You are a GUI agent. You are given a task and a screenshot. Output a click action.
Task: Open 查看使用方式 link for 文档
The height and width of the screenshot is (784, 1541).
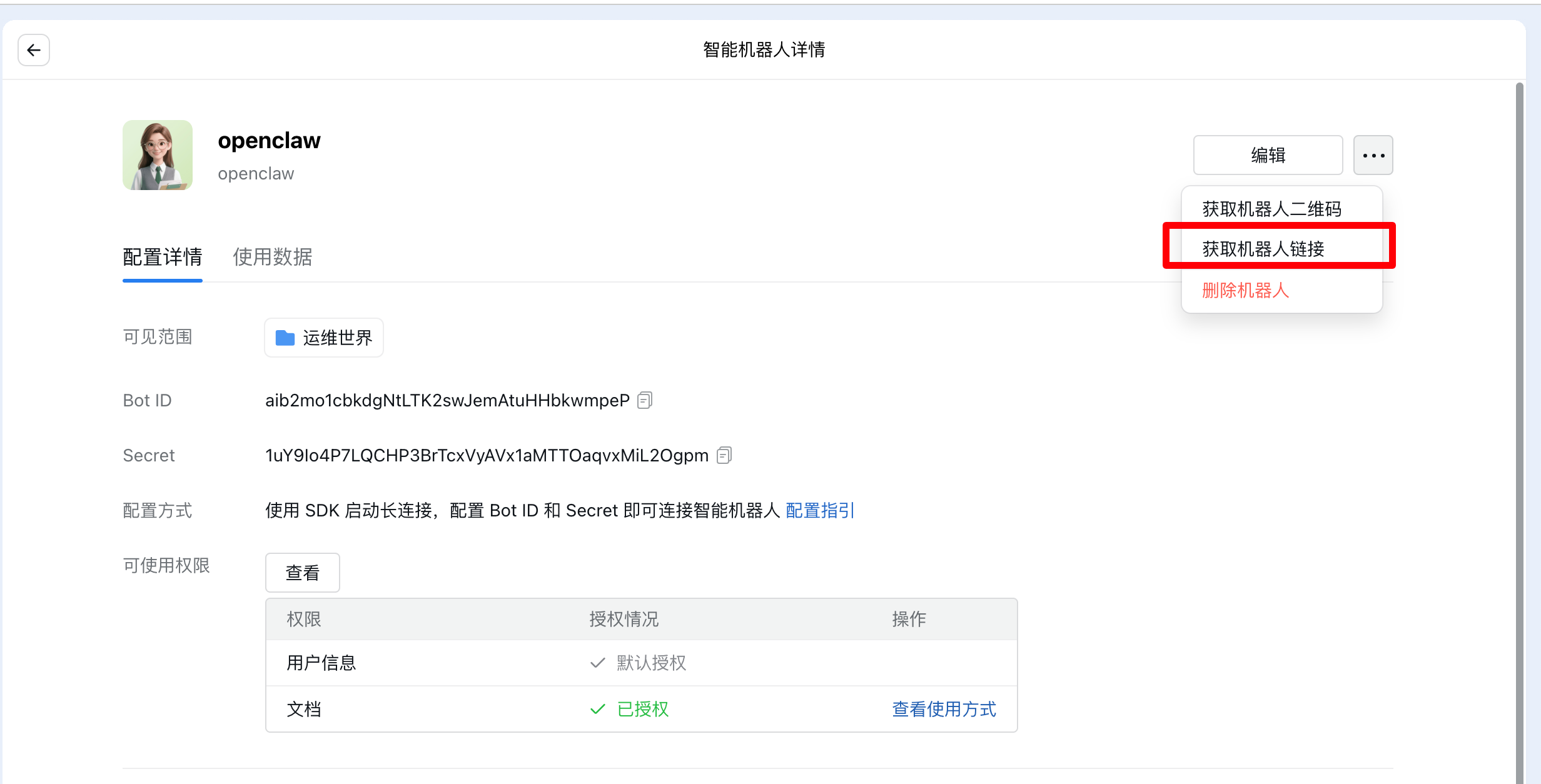click(x=944, y=709)
